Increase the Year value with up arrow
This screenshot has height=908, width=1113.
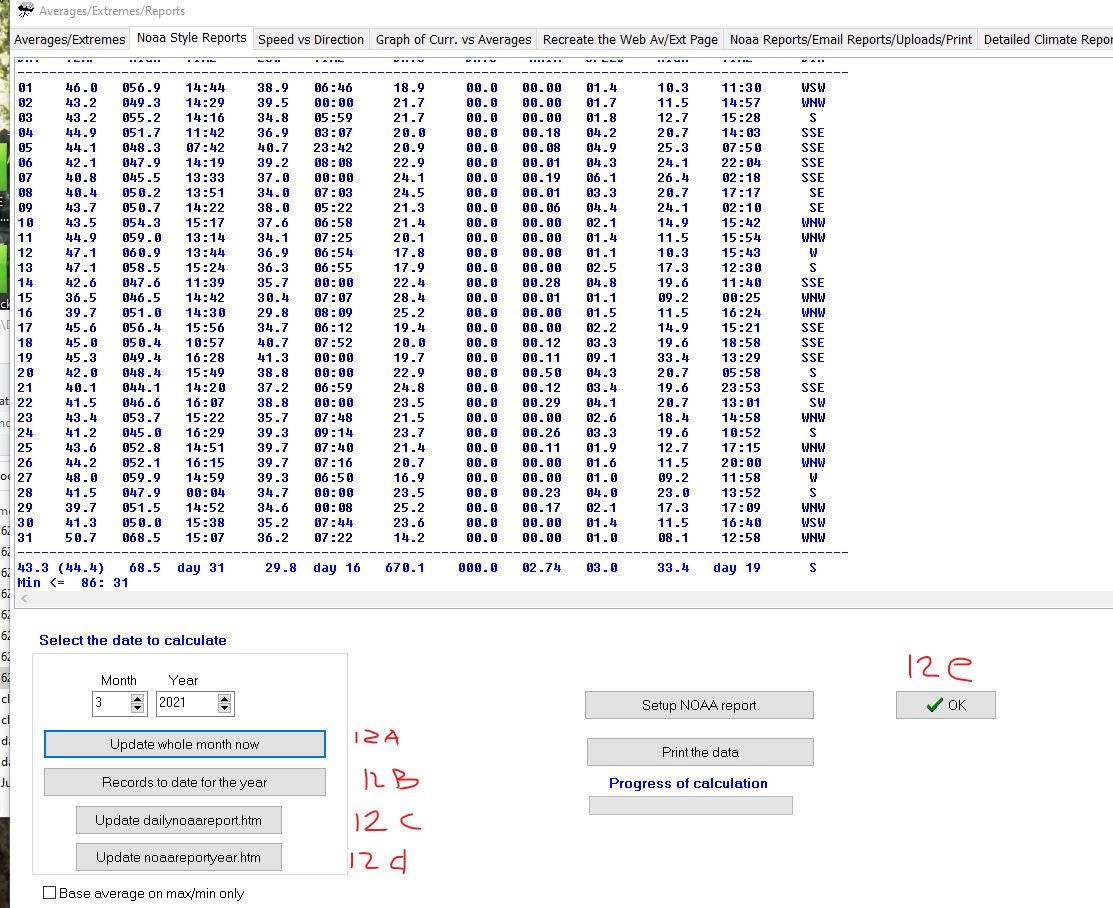click(x=224, y=699)
